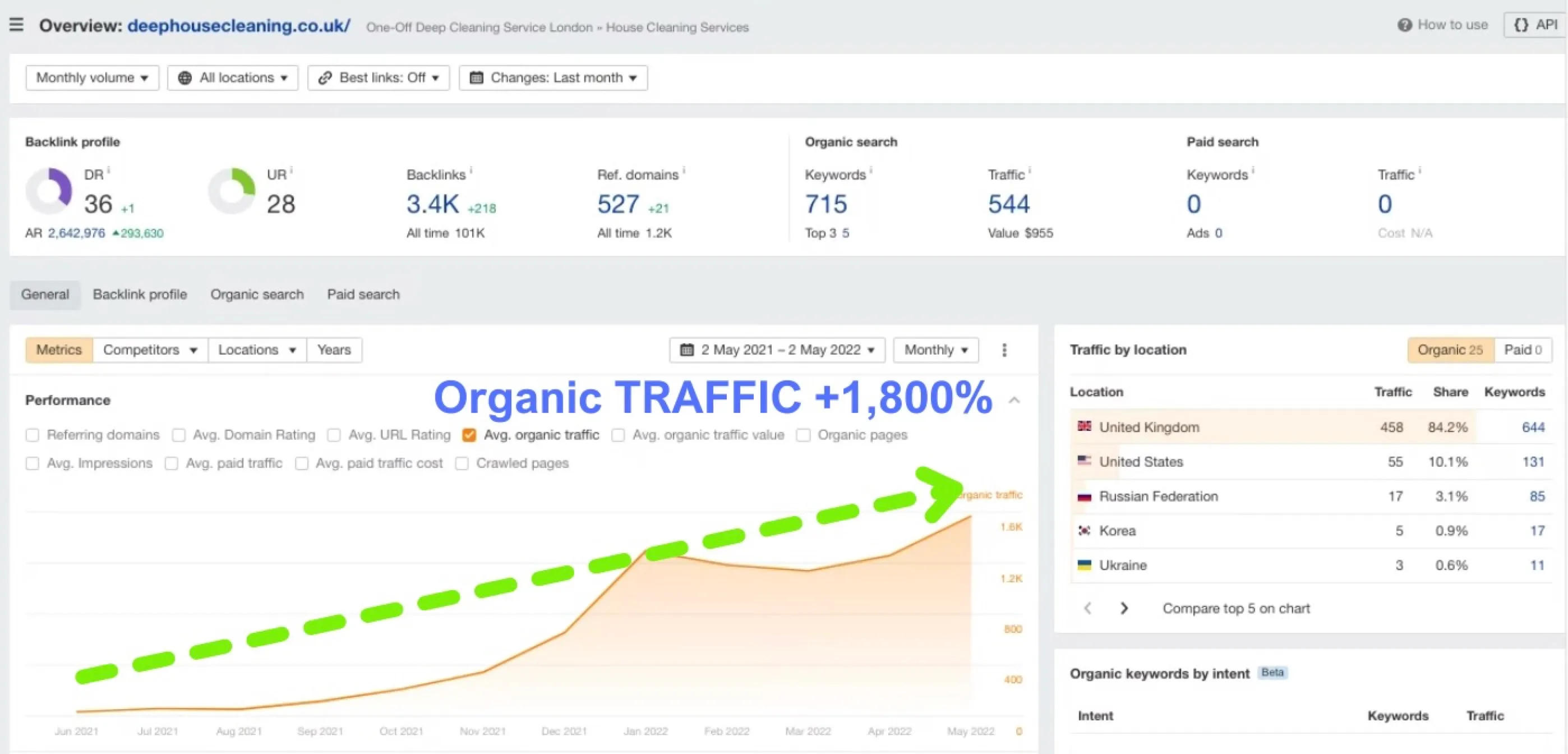The width and height of the screenshot is (1568, 754).
Task: Enable the Avg. Domain Rating checkbox
Action: (x=178, y=435)
